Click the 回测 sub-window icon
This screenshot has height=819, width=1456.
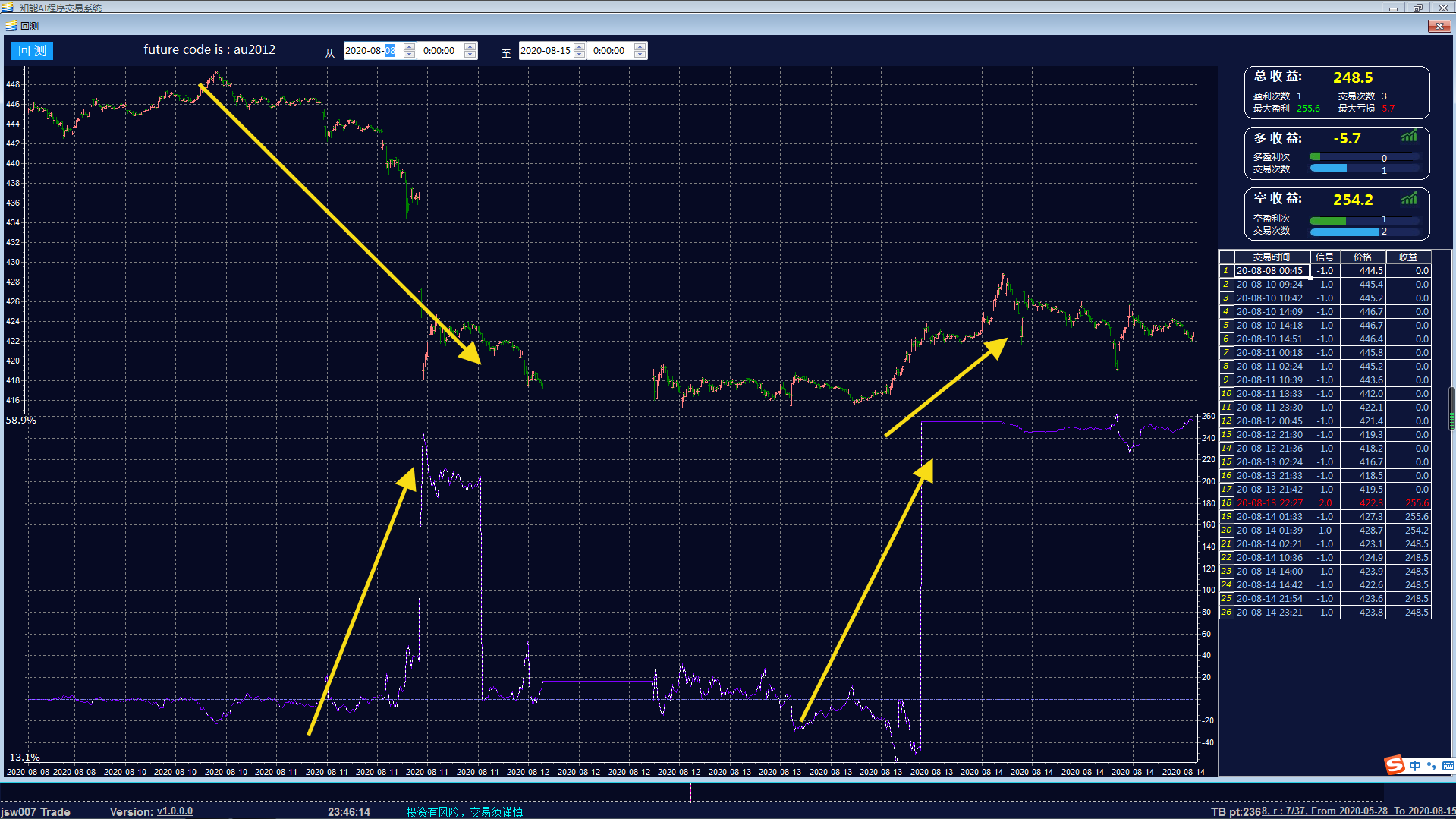click(11, 26)
